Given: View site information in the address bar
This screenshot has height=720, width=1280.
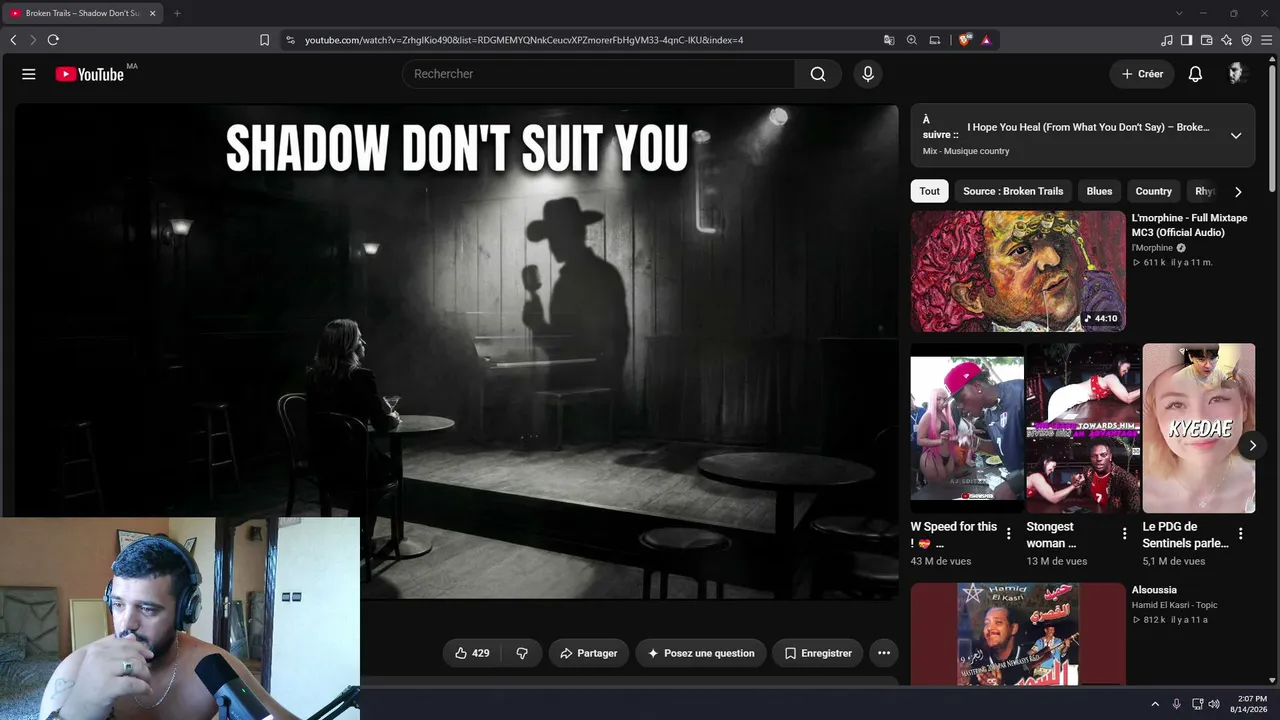Looking at the screenshot, I should pos(290,40).
